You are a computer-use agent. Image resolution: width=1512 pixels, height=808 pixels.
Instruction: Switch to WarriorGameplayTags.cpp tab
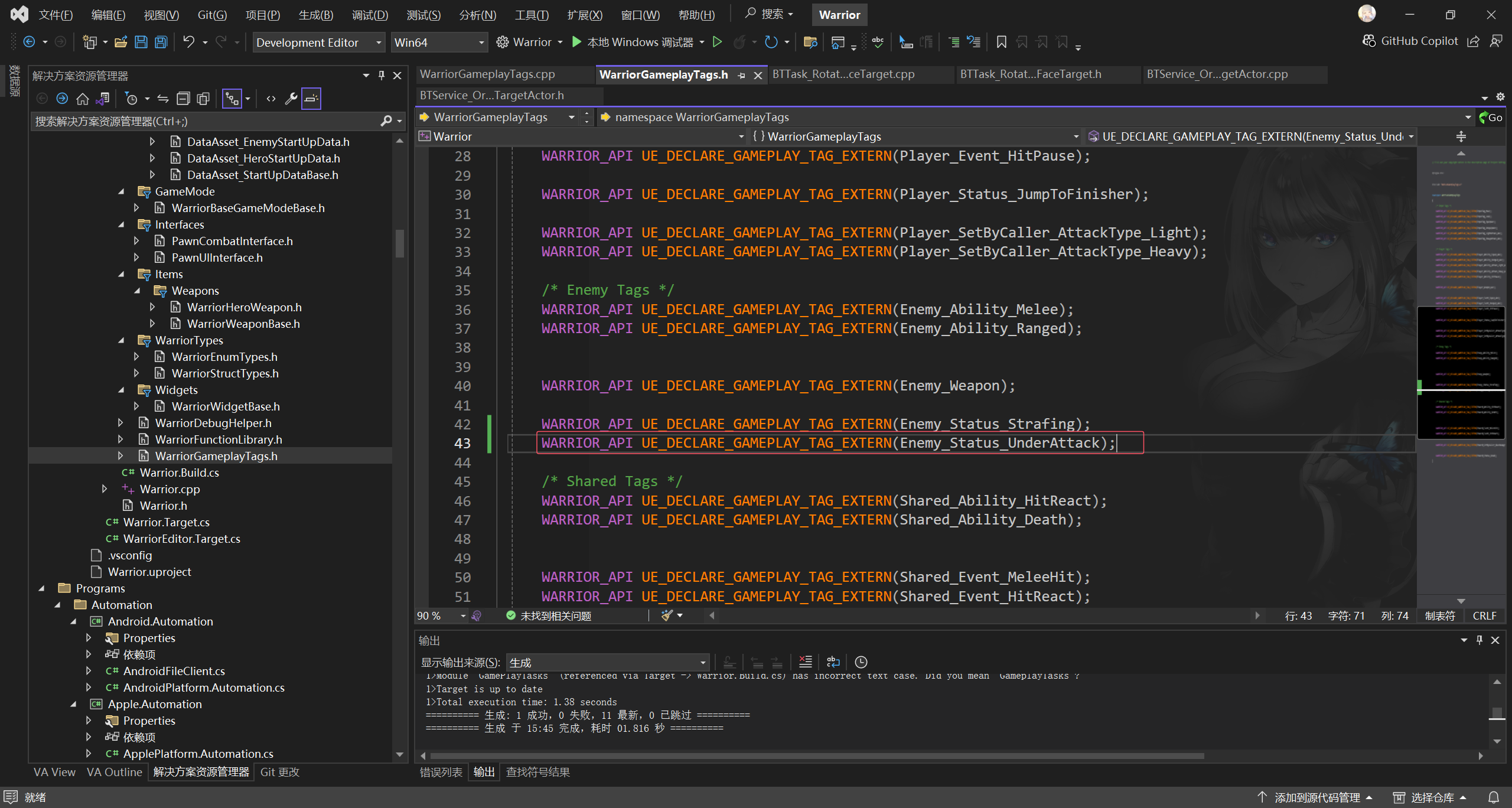488,74
